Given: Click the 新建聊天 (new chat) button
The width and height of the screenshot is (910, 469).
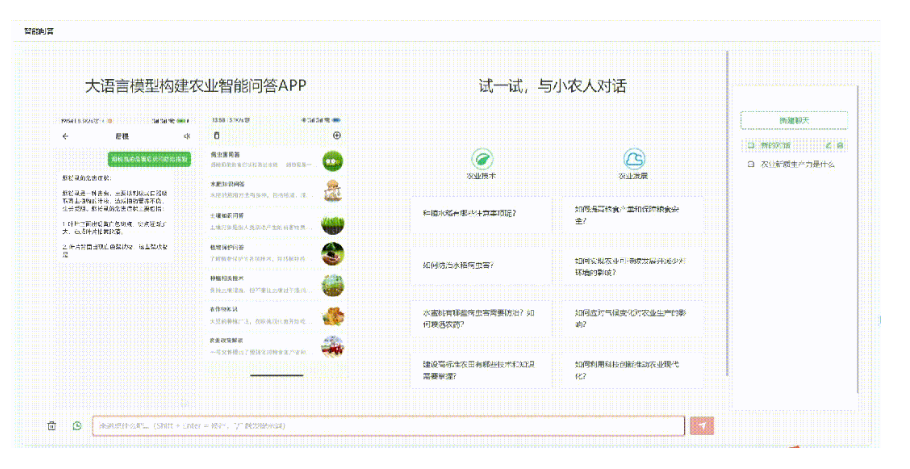Looking at the screenshot, I should (x=793, y=120).
